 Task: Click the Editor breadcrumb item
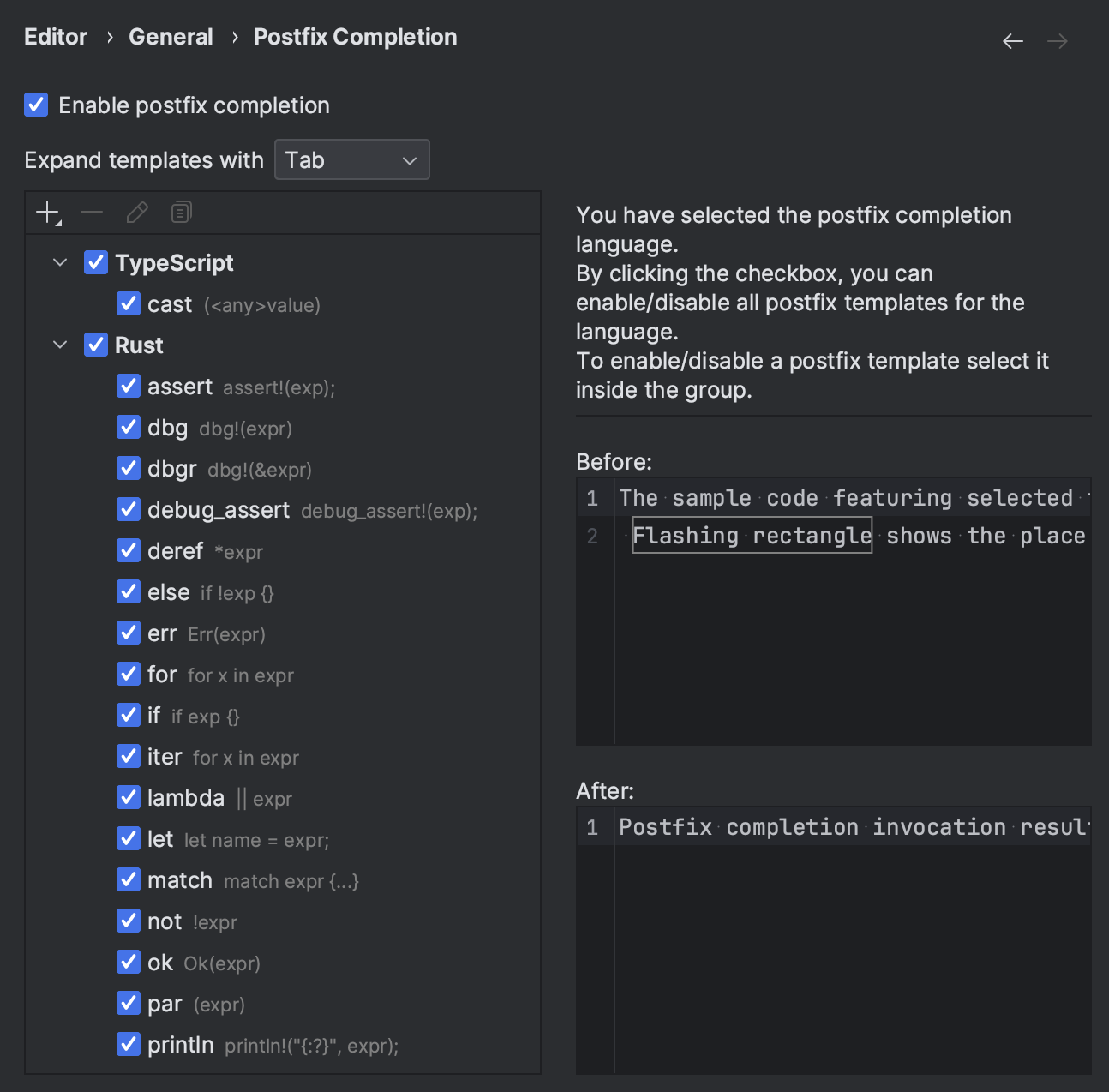click(x=55, y=36)
